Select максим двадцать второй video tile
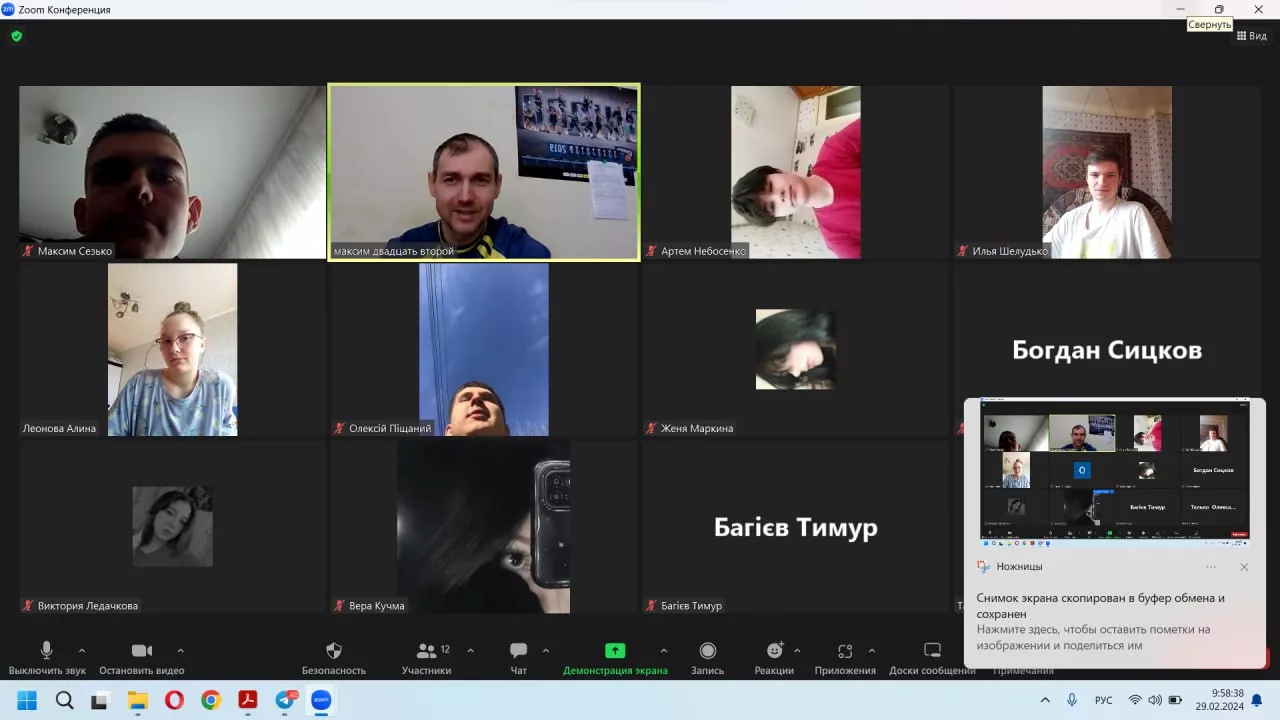 point(484,172)
